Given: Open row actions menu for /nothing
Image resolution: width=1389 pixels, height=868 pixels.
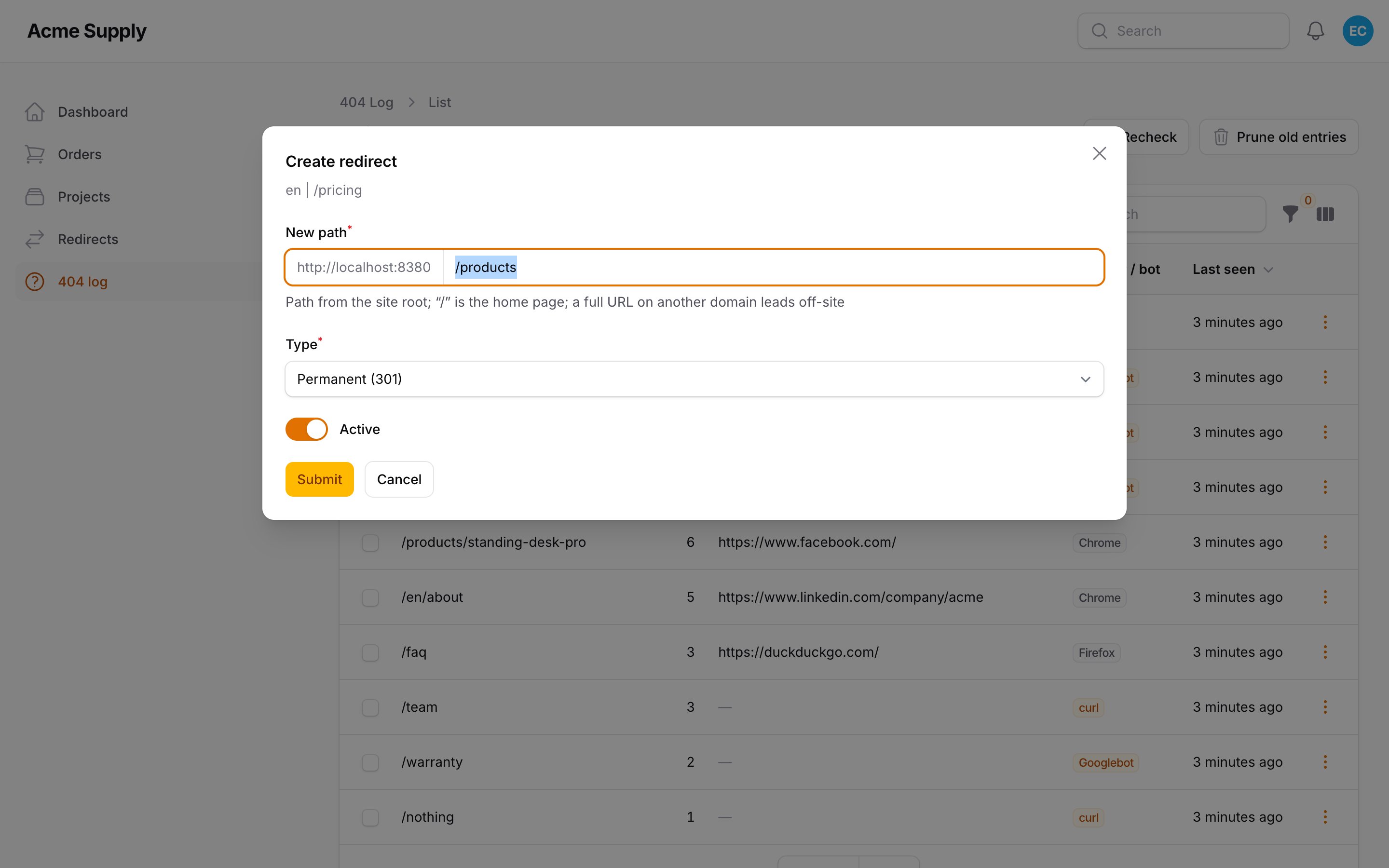Looking at the screenshot, I should [1325, 817].
